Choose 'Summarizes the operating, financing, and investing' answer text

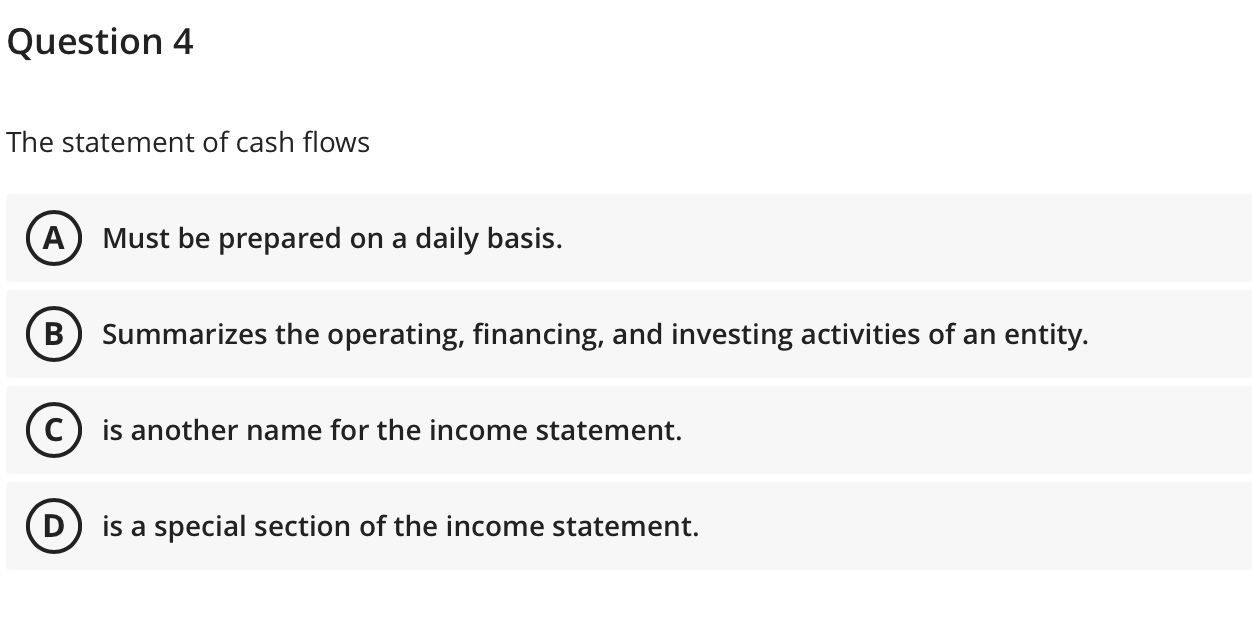click(x=595, y=335)
